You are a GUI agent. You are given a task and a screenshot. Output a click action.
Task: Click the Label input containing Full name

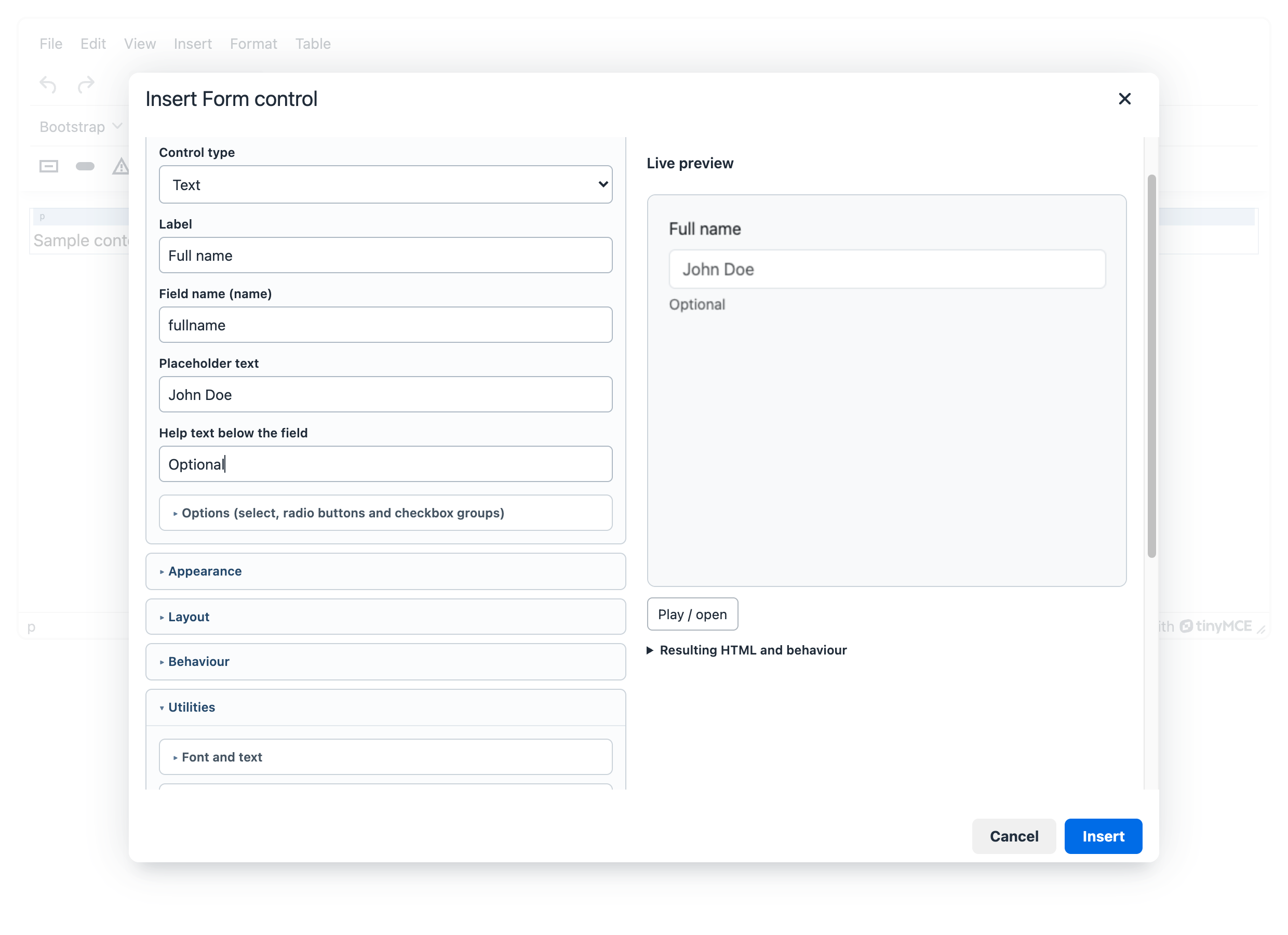pyautogui.click(x=385, y=255)
